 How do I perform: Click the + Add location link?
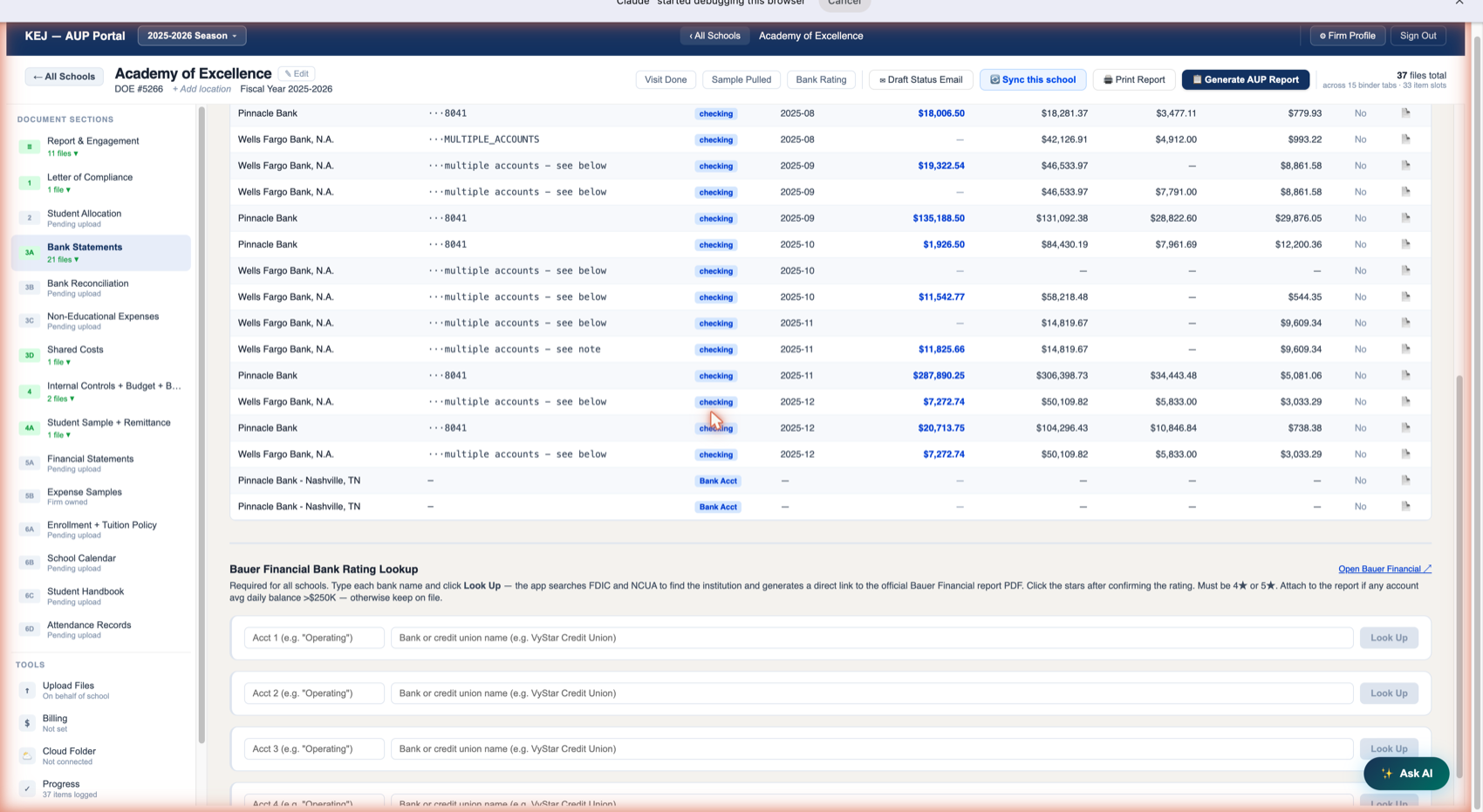click(202, 89)
